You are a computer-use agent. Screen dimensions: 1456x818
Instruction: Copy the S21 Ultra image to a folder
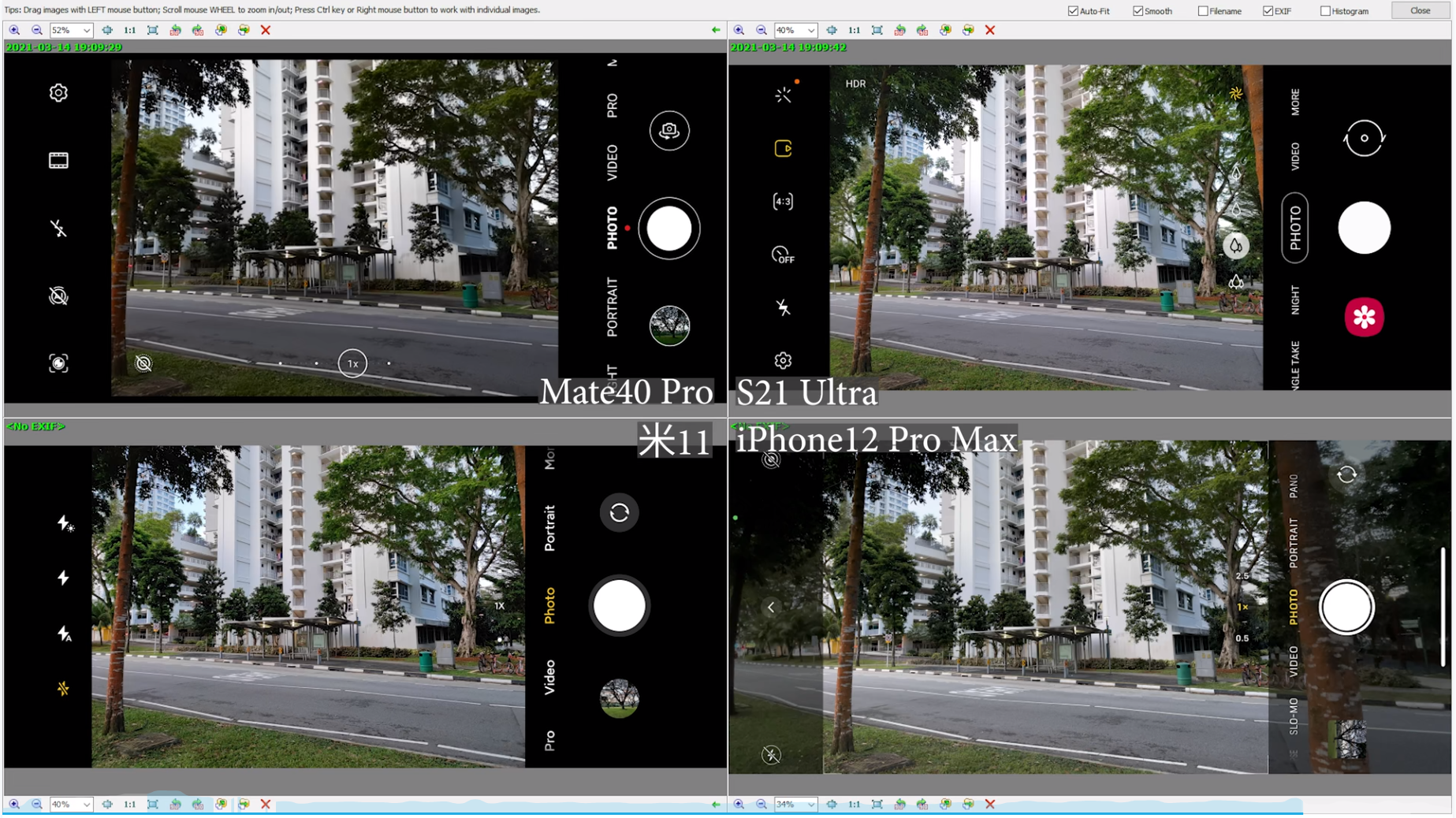(945, 30)
